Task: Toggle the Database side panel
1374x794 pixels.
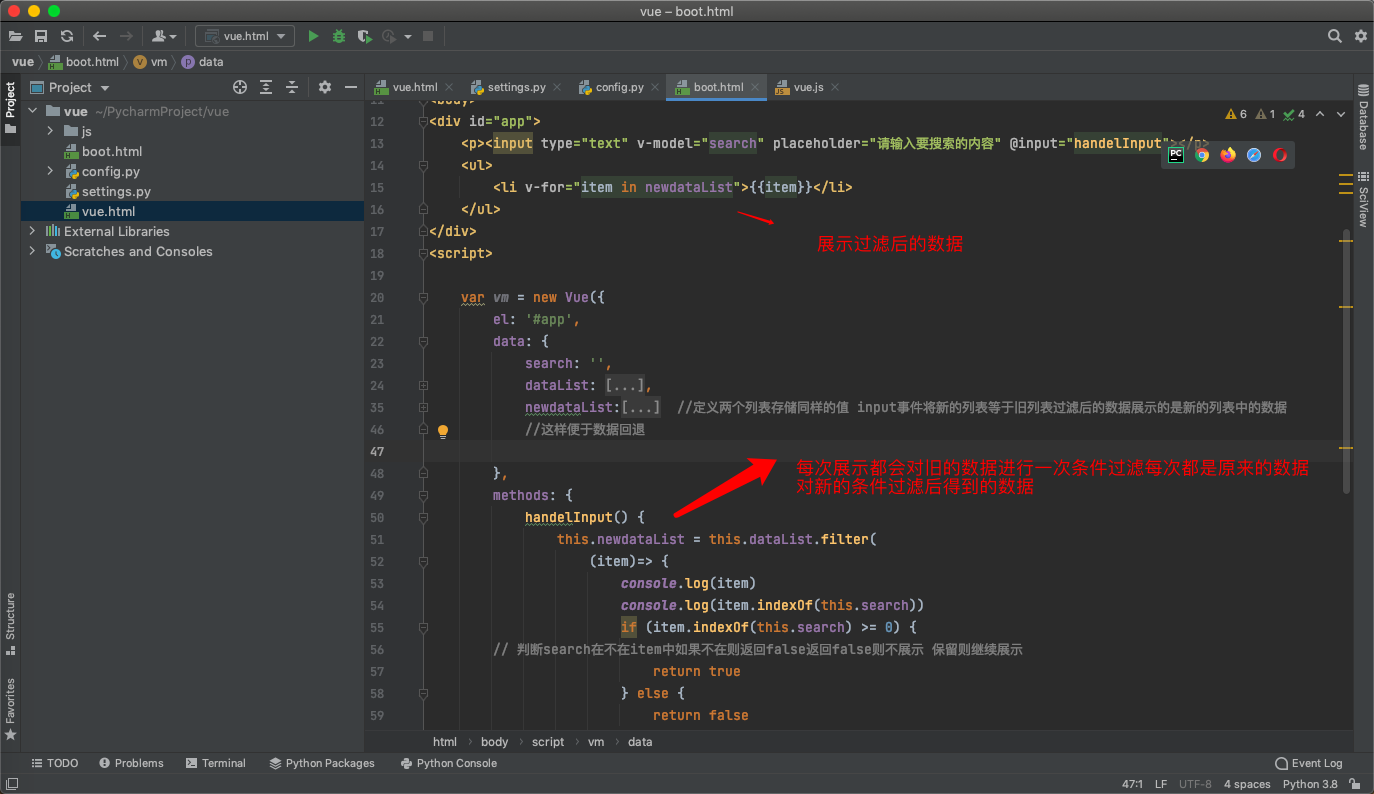Action: pos(1363,118)
